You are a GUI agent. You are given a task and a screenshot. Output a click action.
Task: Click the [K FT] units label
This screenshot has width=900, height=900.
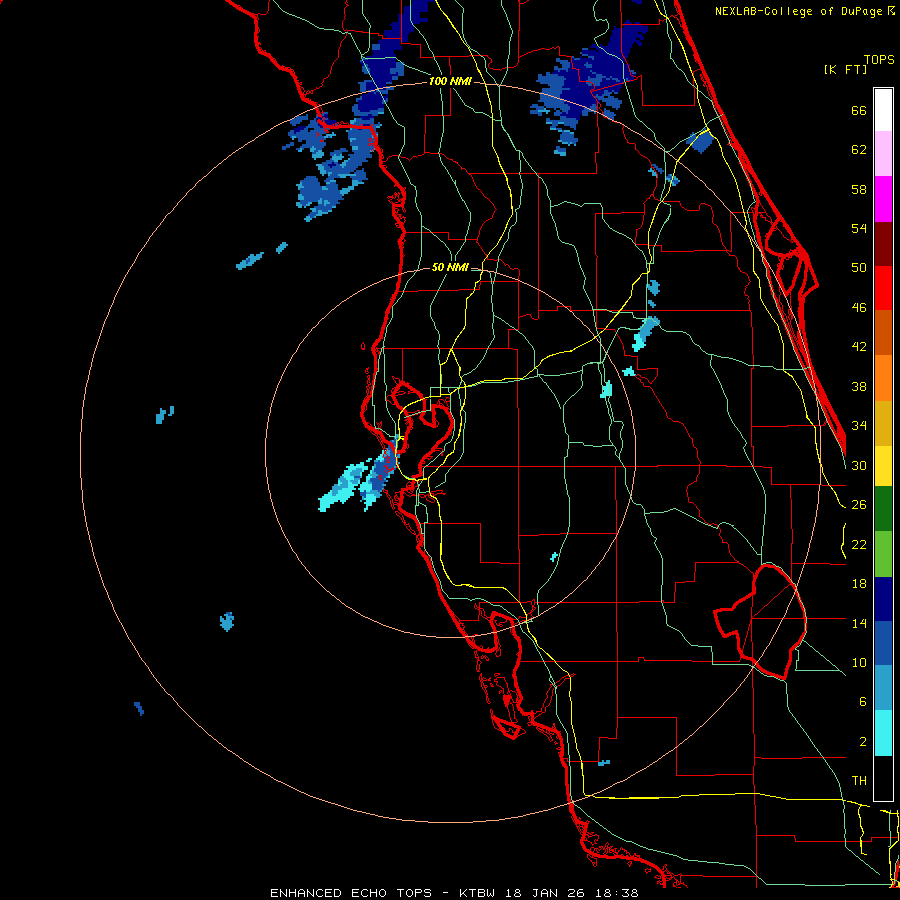click(x=845, y=69)
